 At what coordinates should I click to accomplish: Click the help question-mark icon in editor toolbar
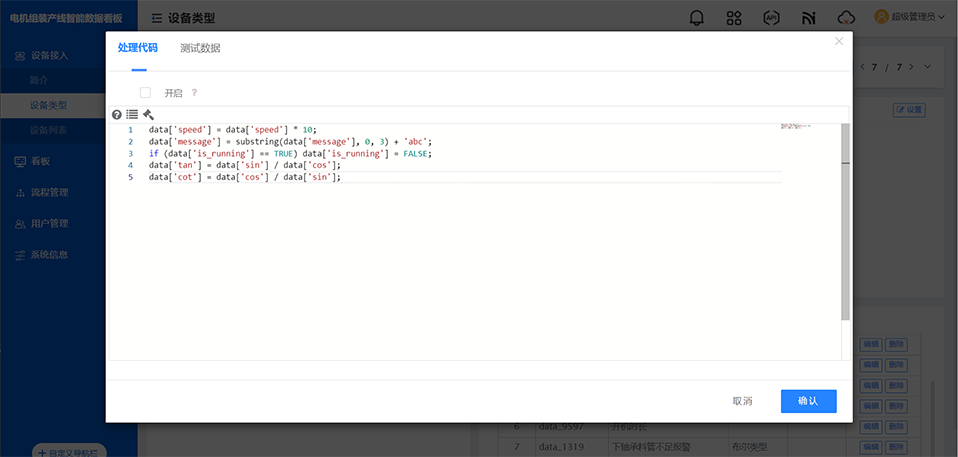tap(117, 115)
